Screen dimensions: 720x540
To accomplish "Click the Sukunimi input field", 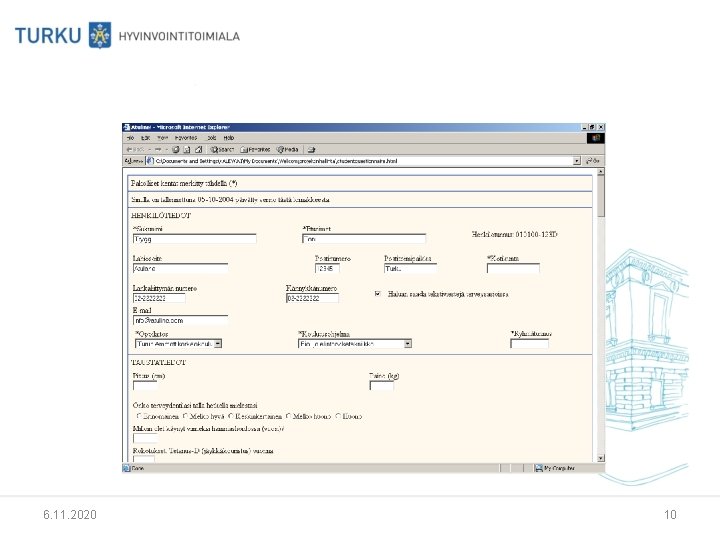I will [x=195, y=239].
